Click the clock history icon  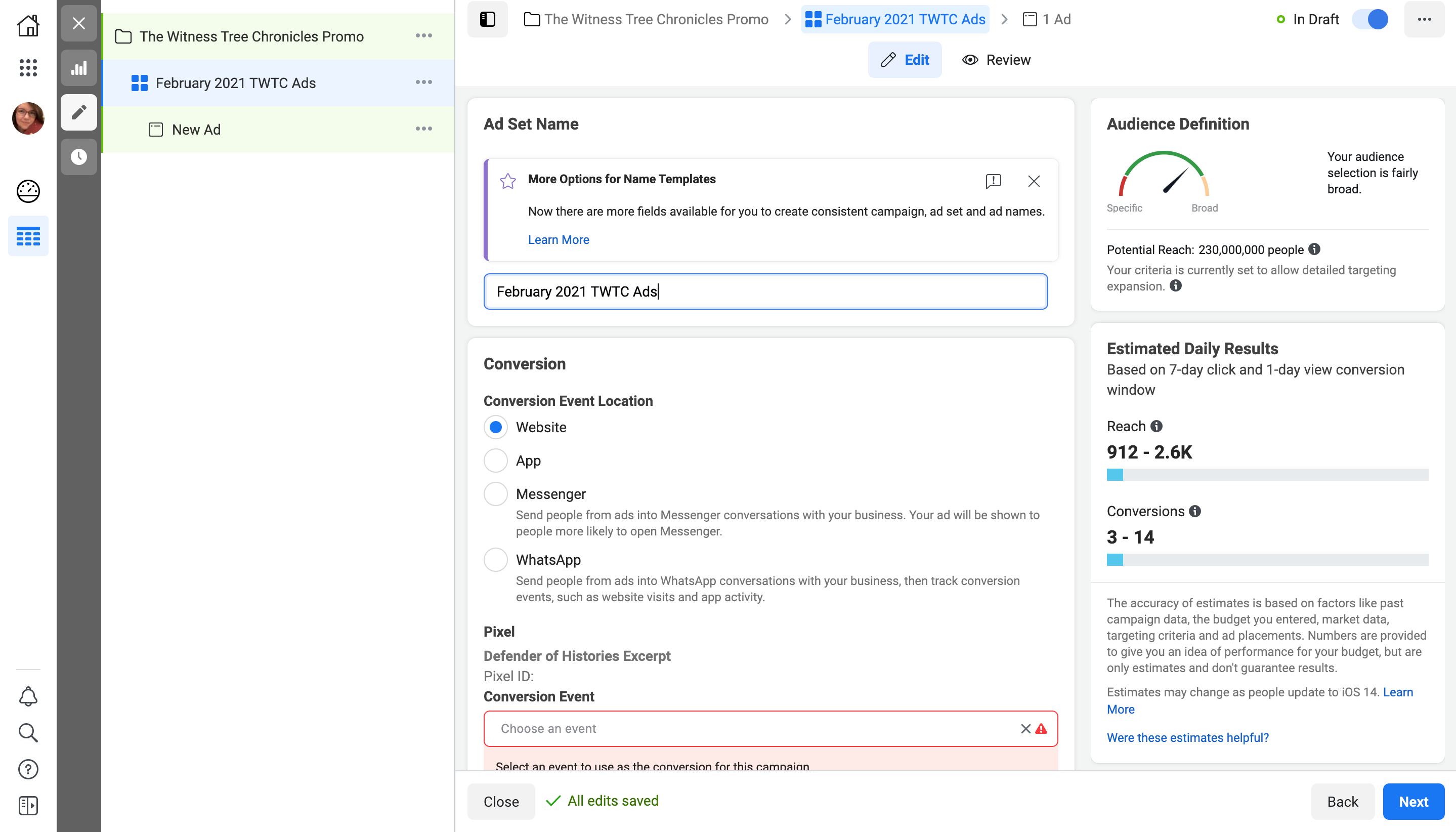[x=79, y=157]
